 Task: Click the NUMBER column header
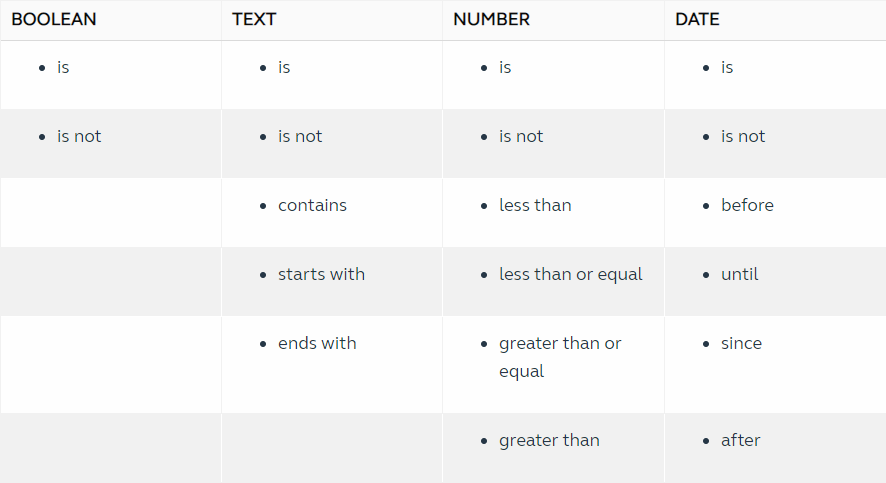[491, 19]
